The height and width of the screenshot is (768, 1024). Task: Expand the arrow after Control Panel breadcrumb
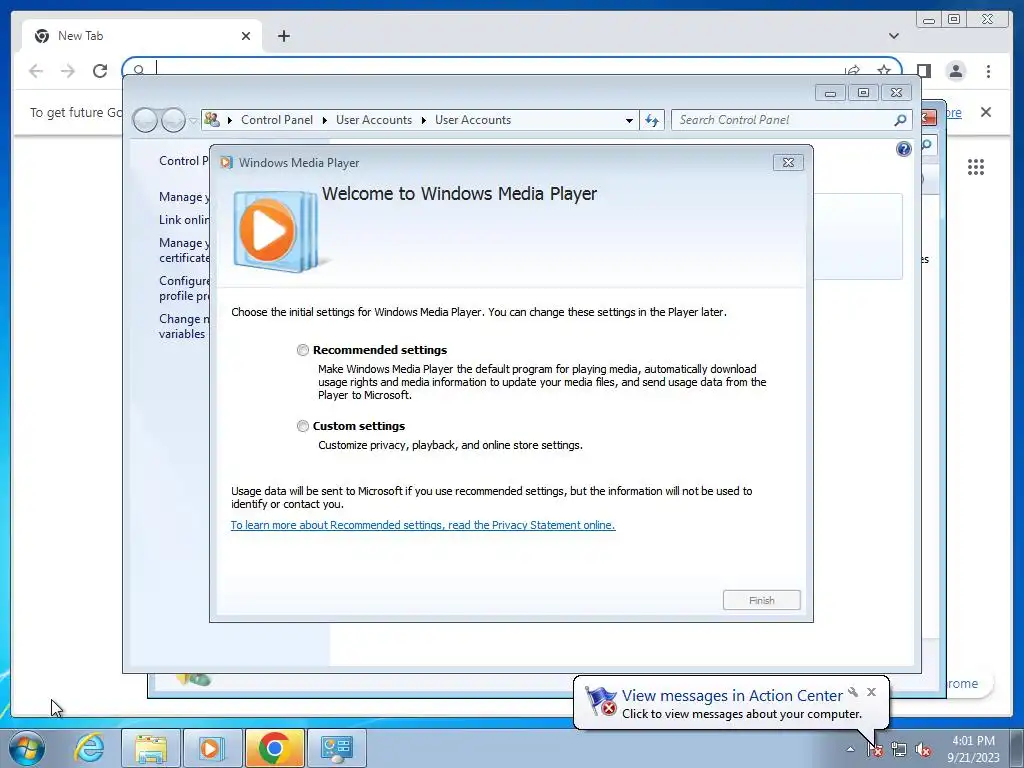[325, 120]
